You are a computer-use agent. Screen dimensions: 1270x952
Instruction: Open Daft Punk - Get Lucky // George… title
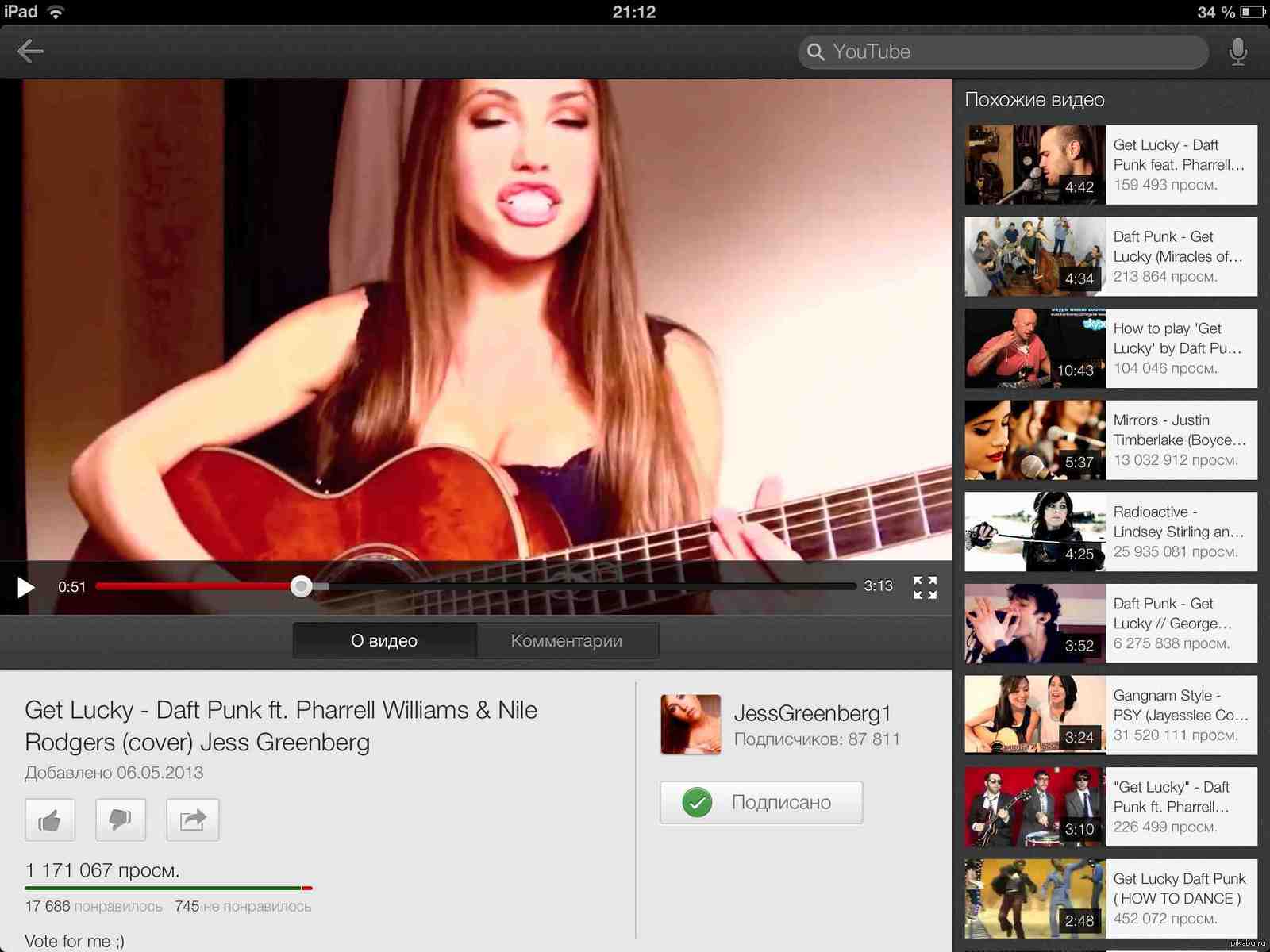click(x=1172, y=613)
